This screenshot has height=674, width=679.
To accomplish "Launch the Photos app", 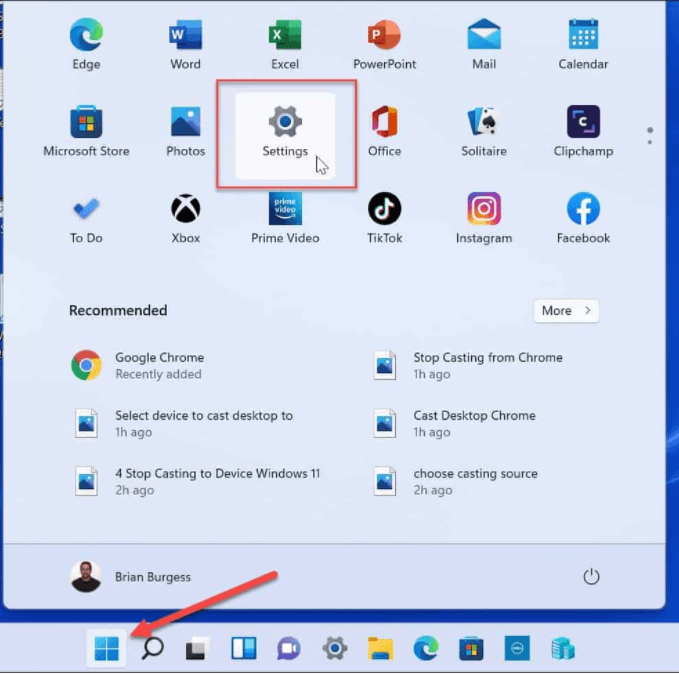I will (185, 131).
